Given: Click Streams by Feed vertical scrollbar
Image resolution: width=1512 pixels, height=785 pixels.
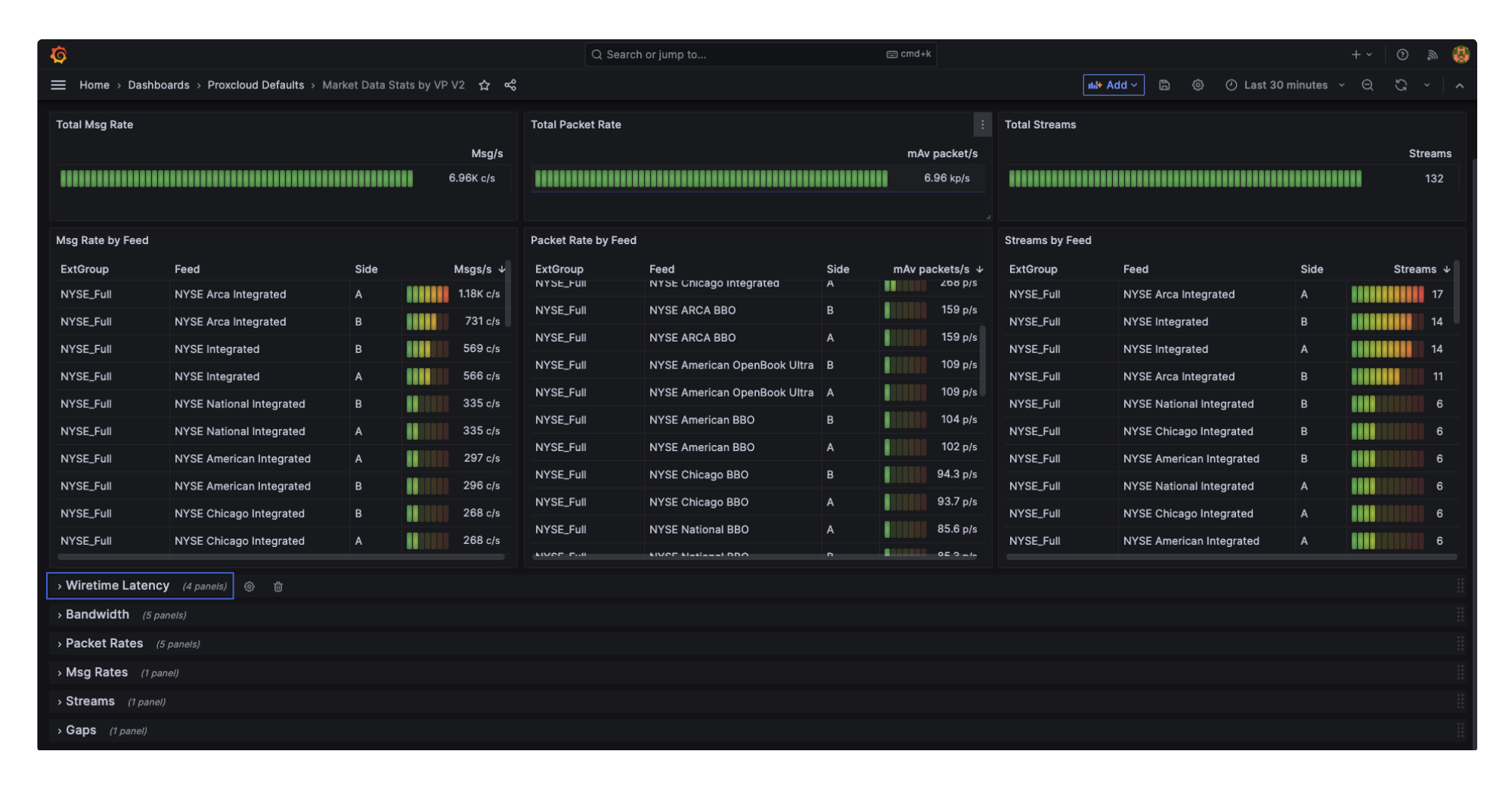Looking at the screenshot, I should (1456, 293).
